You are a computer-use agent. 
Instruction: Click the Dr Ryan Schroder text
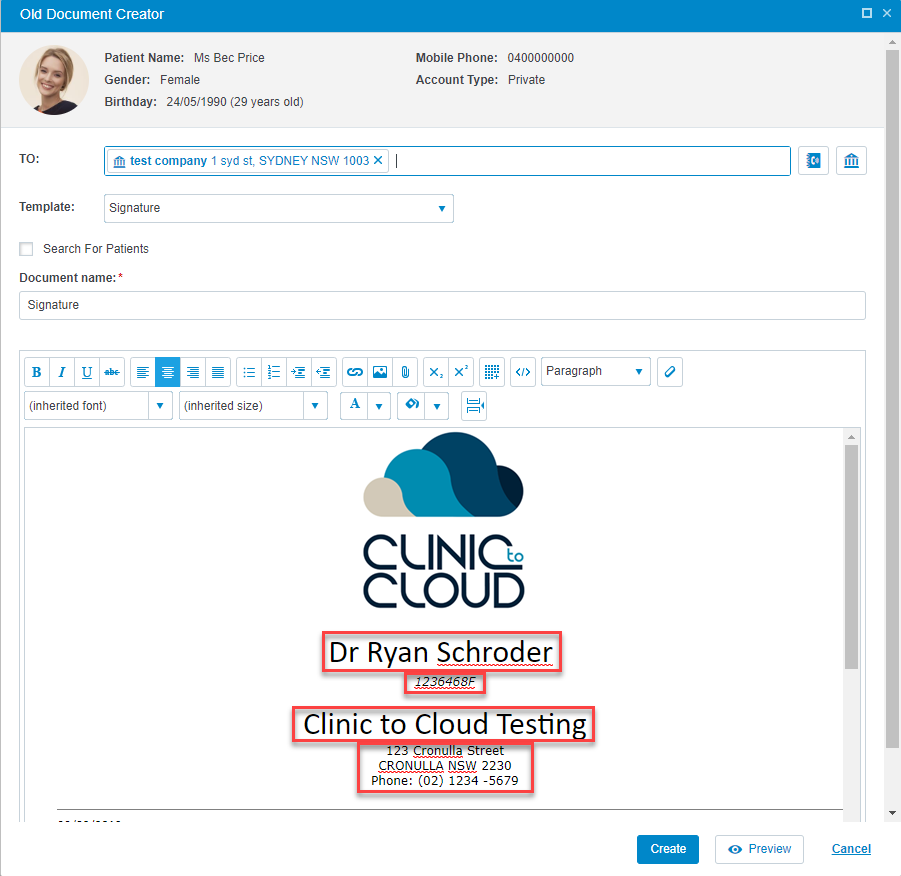(x=441, y=652)
